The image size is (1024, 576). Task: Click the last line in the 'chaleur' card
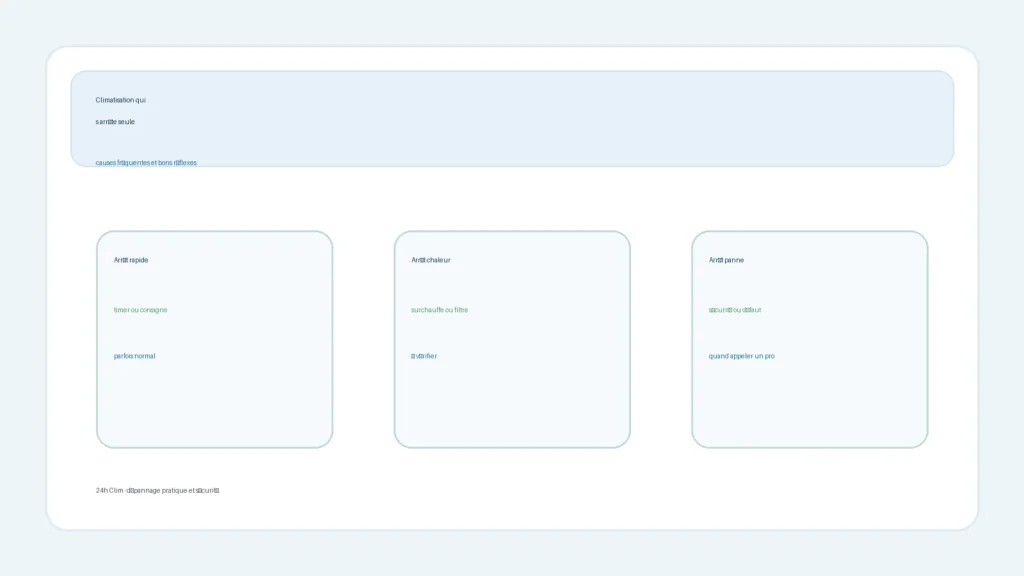pos(424,356)
